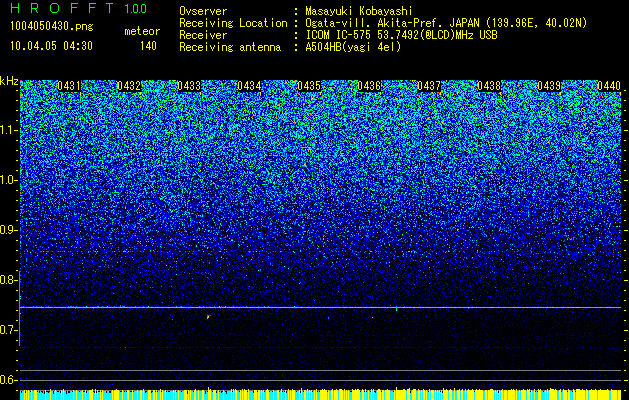Click the date stamp 10.04.05 04:30

51,46
